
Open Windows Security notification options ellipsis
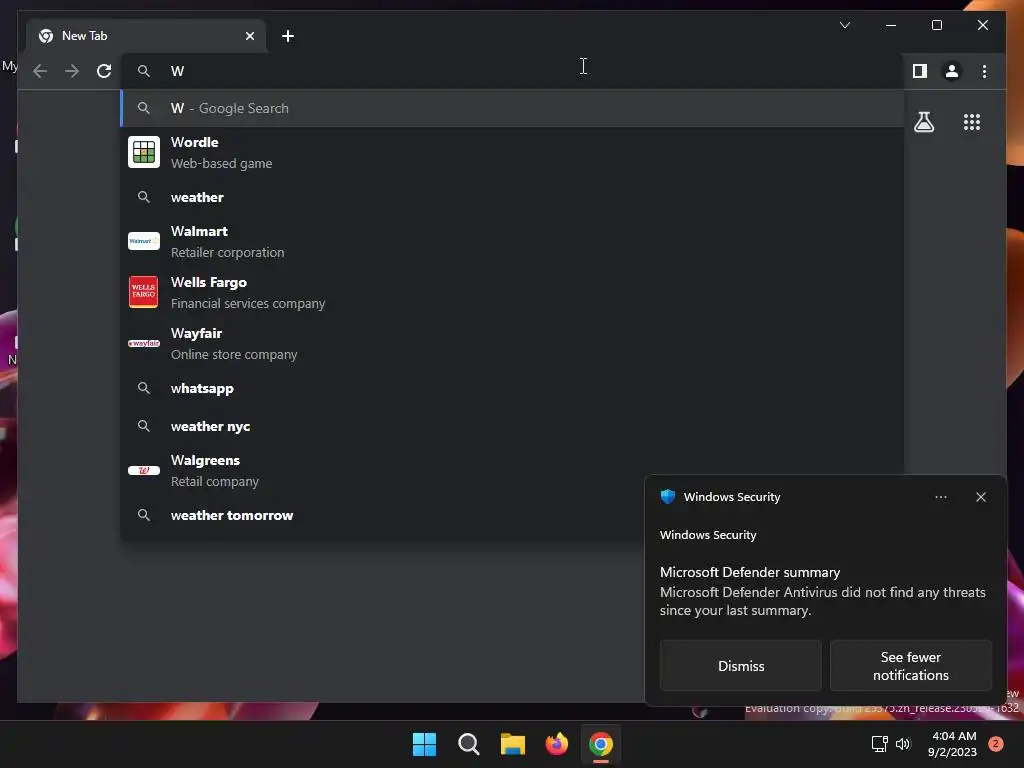coord(940,497)
